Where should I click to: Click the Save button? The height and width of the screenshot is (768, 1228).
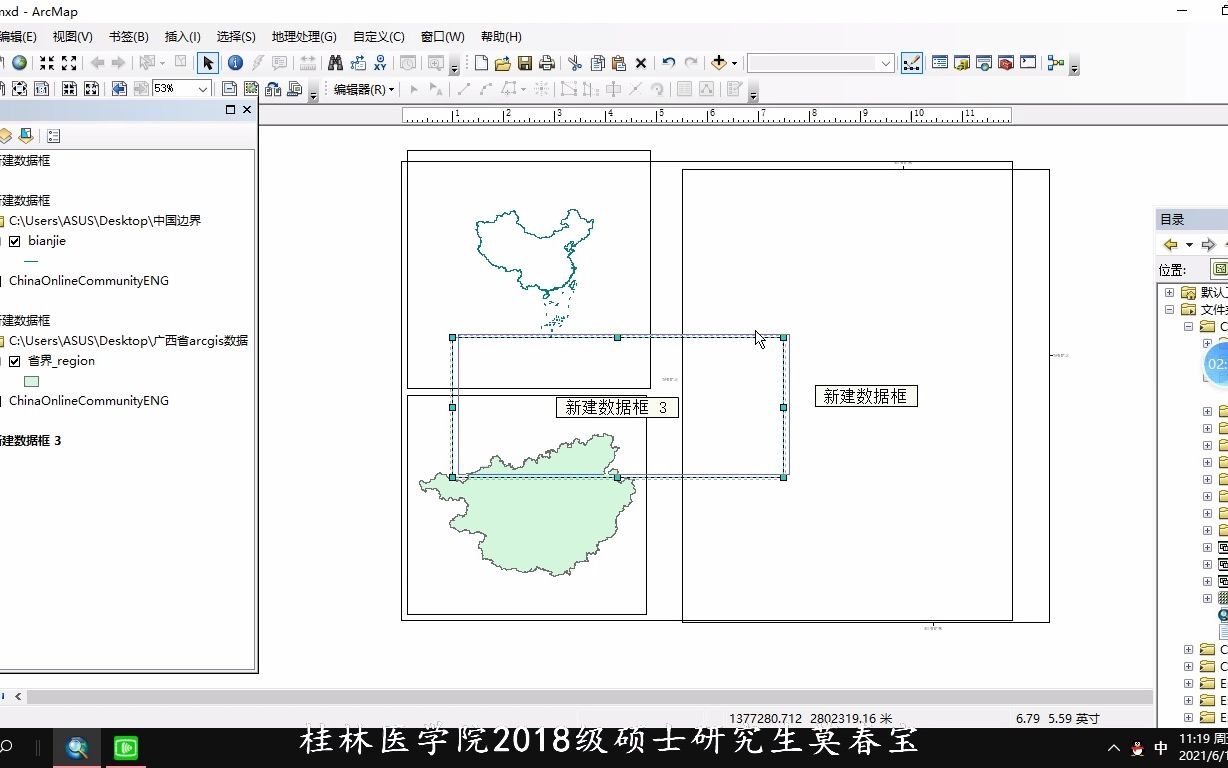(x=524, y=62)
